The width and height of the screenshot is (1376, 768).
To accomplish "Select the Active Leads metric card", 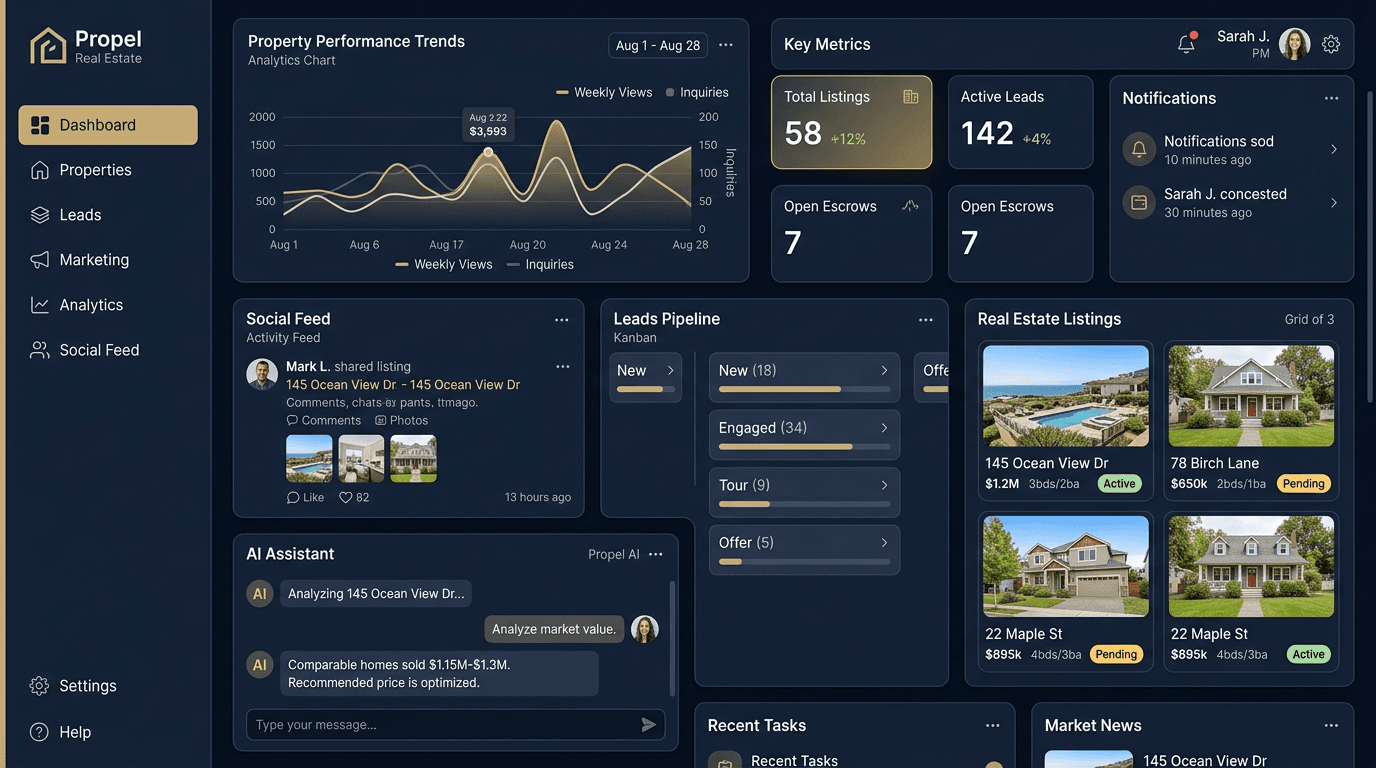I will 1020,122.
